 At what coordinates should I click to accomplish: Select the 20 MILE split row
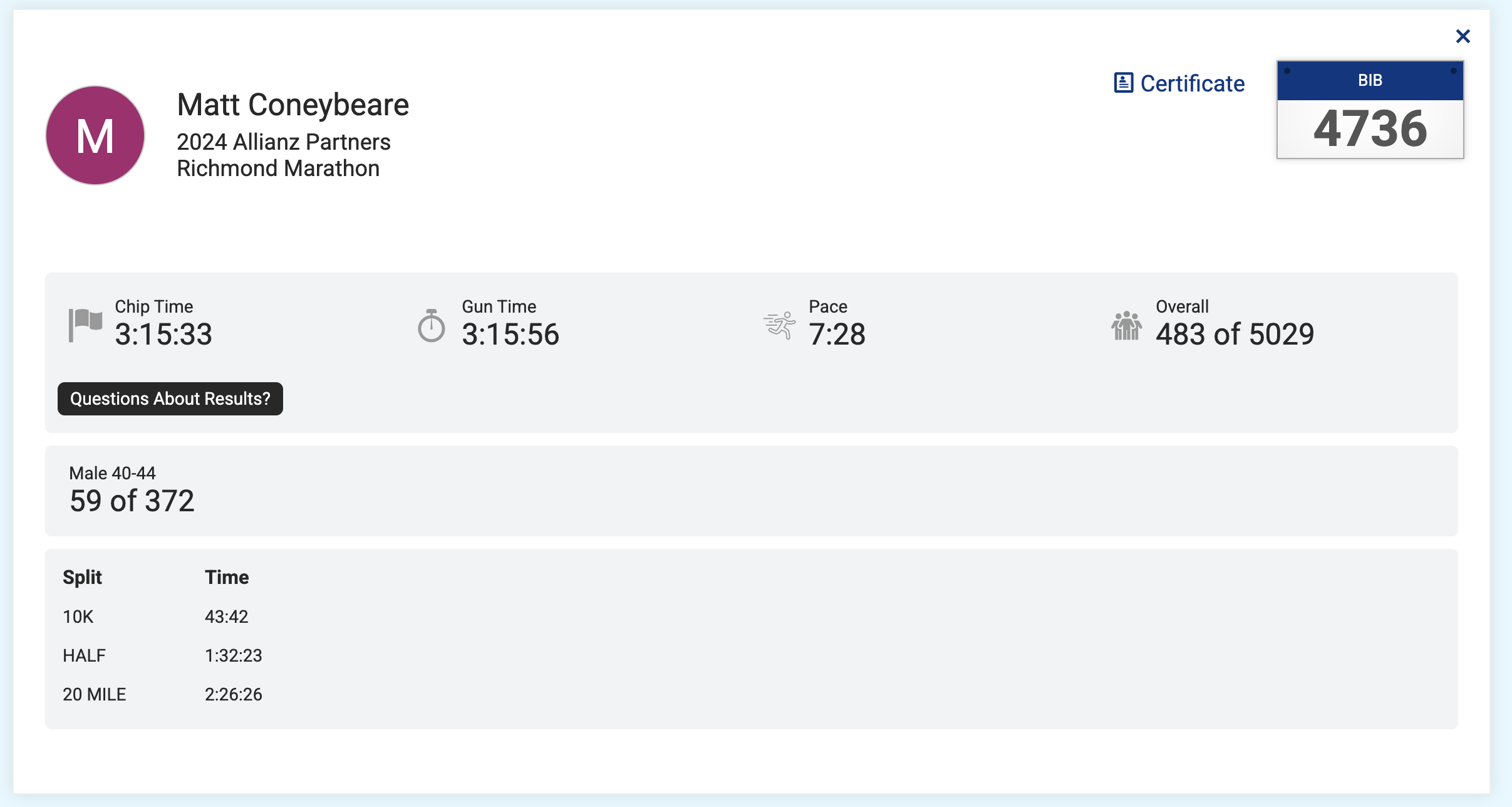(x=752, y=694)
